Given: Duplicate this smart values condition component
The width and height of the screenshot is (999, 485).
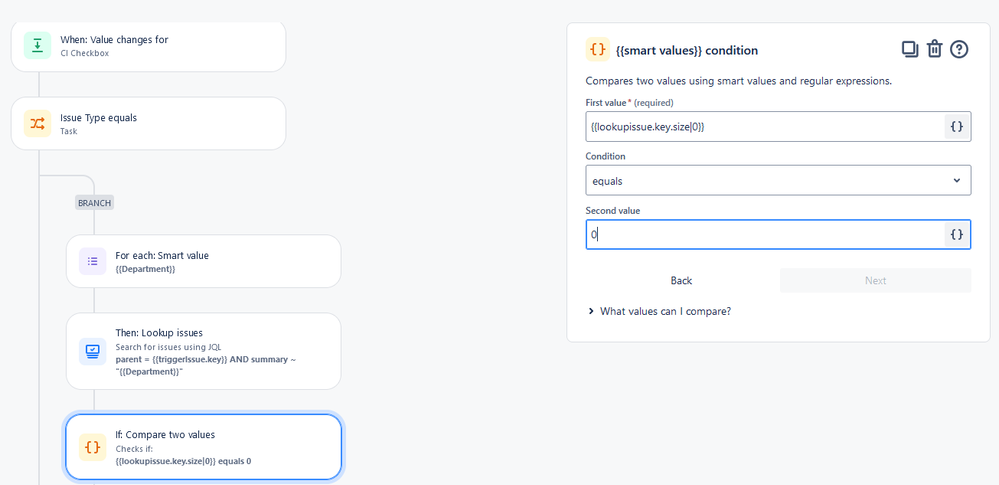Looking at the screenshot, I should coord(909,49).
